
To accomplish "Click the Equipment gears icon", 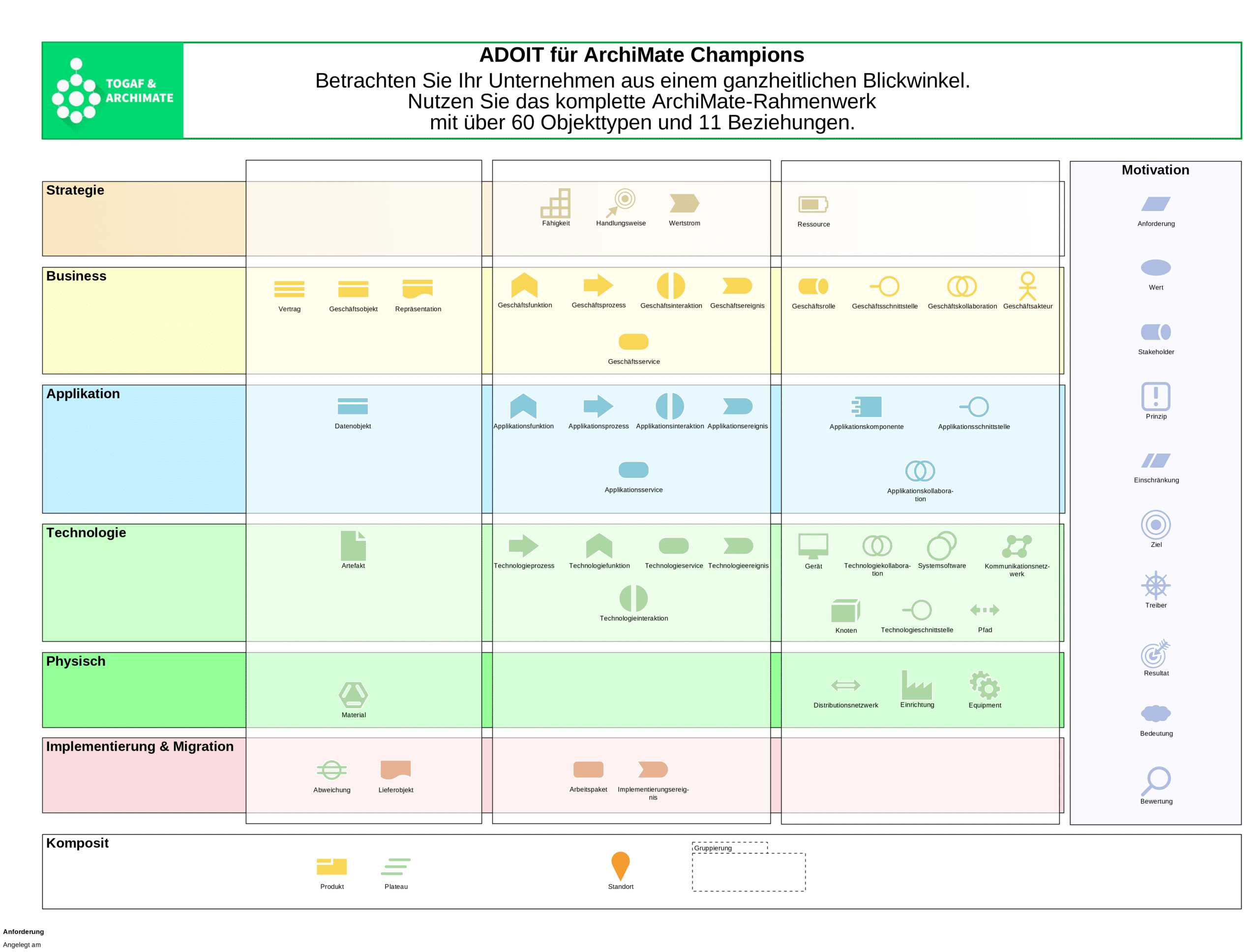I will click(x=985, y=685).
